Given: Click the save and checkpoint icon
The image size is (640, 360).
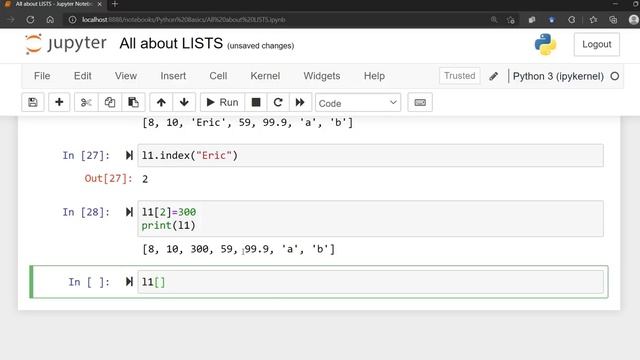Looking at the screenshot, I should click(33, 102).
